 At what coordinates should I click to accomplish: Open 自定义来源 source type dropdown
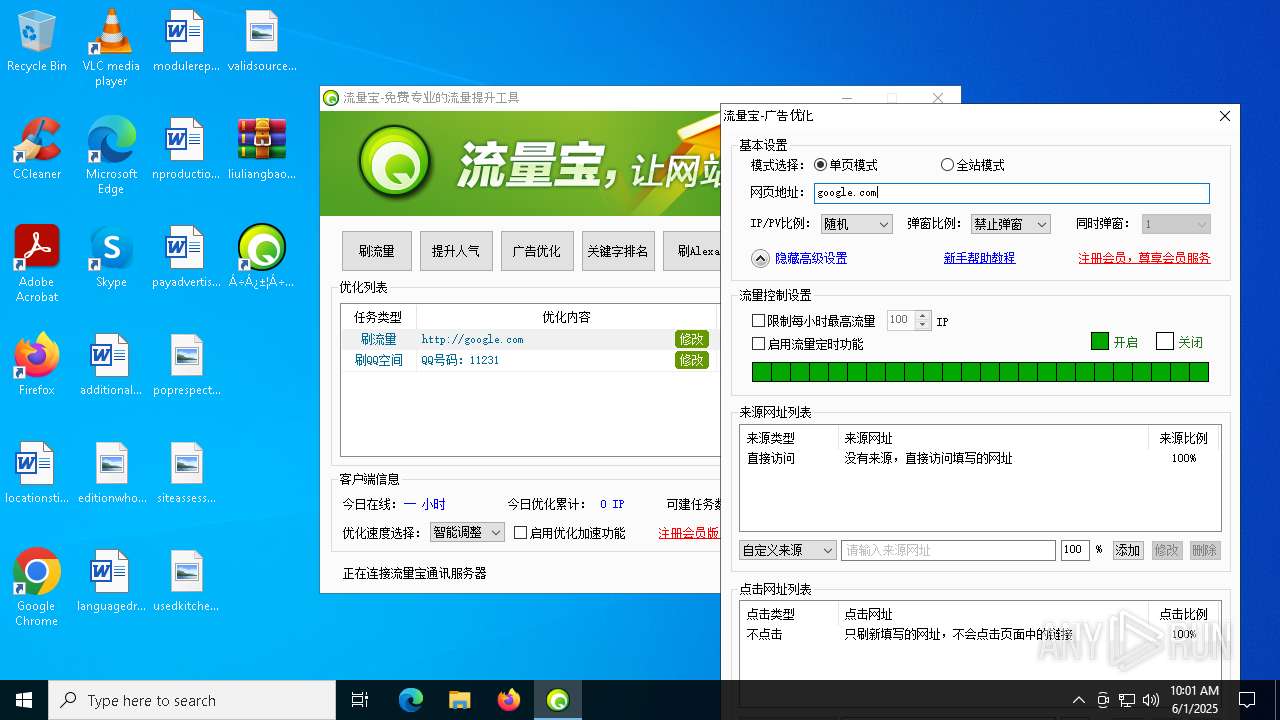coord(788,550)
